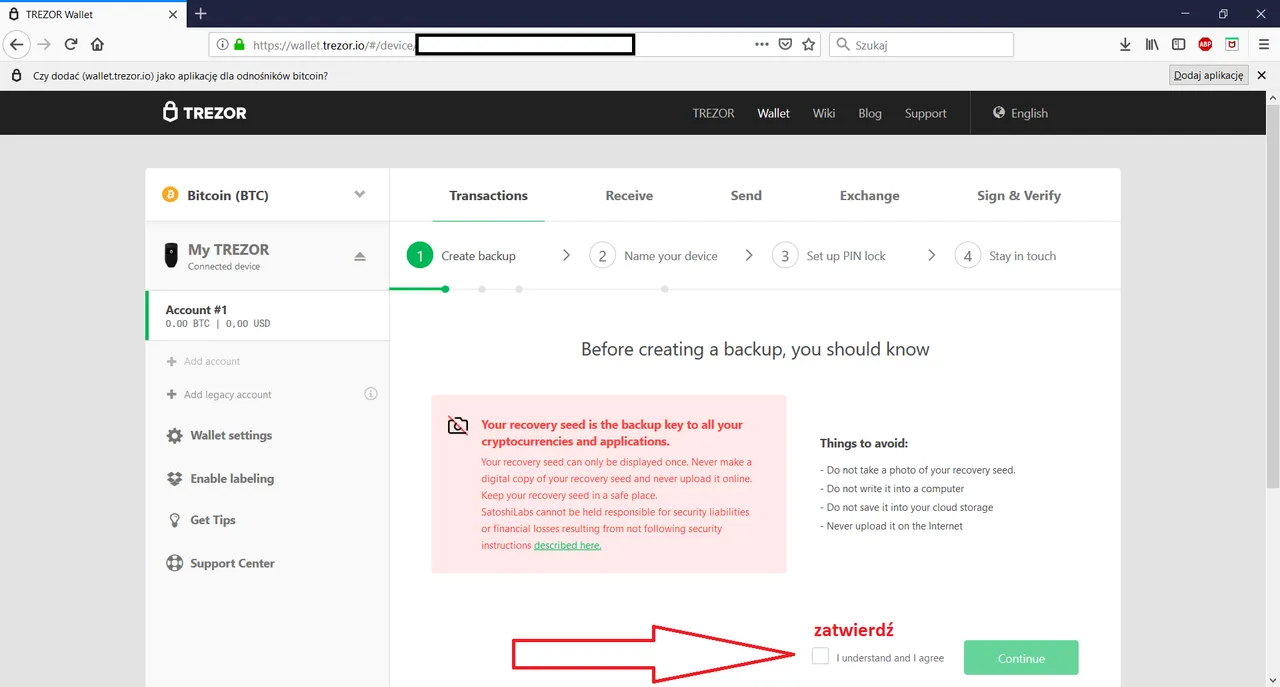Viewport: 1280px width, 687px height.
Task: Click Add legacy account
Action: 227,395
